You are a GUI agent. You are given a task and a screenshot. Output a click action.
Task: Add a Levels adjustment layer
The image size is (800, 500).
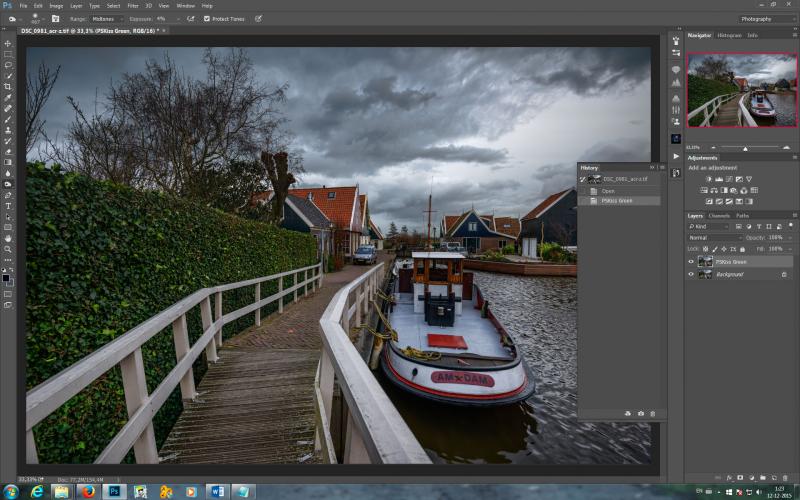coord(719,179)
